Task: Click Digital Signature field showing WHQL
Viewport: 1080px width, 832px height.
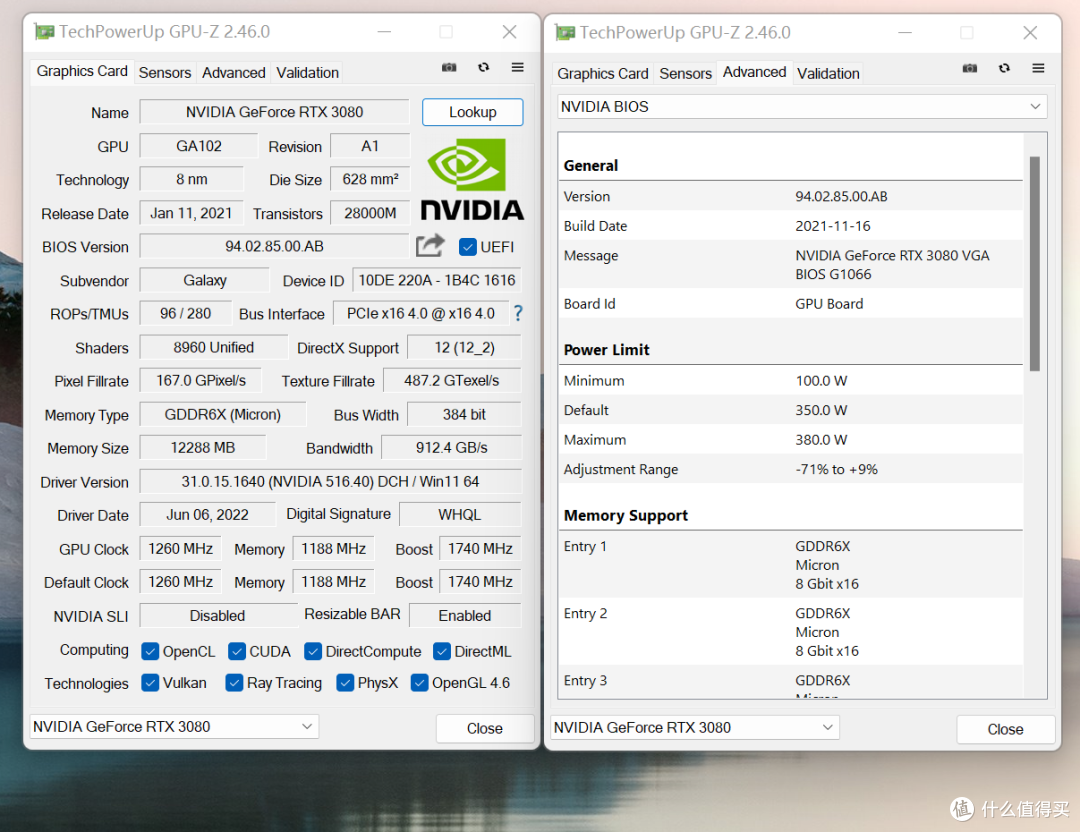Action: pos(460,514)
